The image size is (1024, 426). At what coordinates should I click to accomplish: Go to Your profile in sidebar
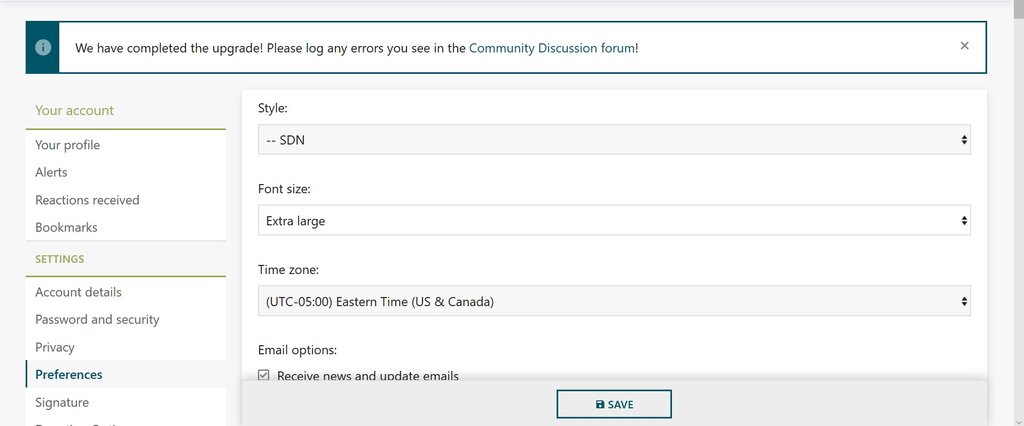click(68, 145)
